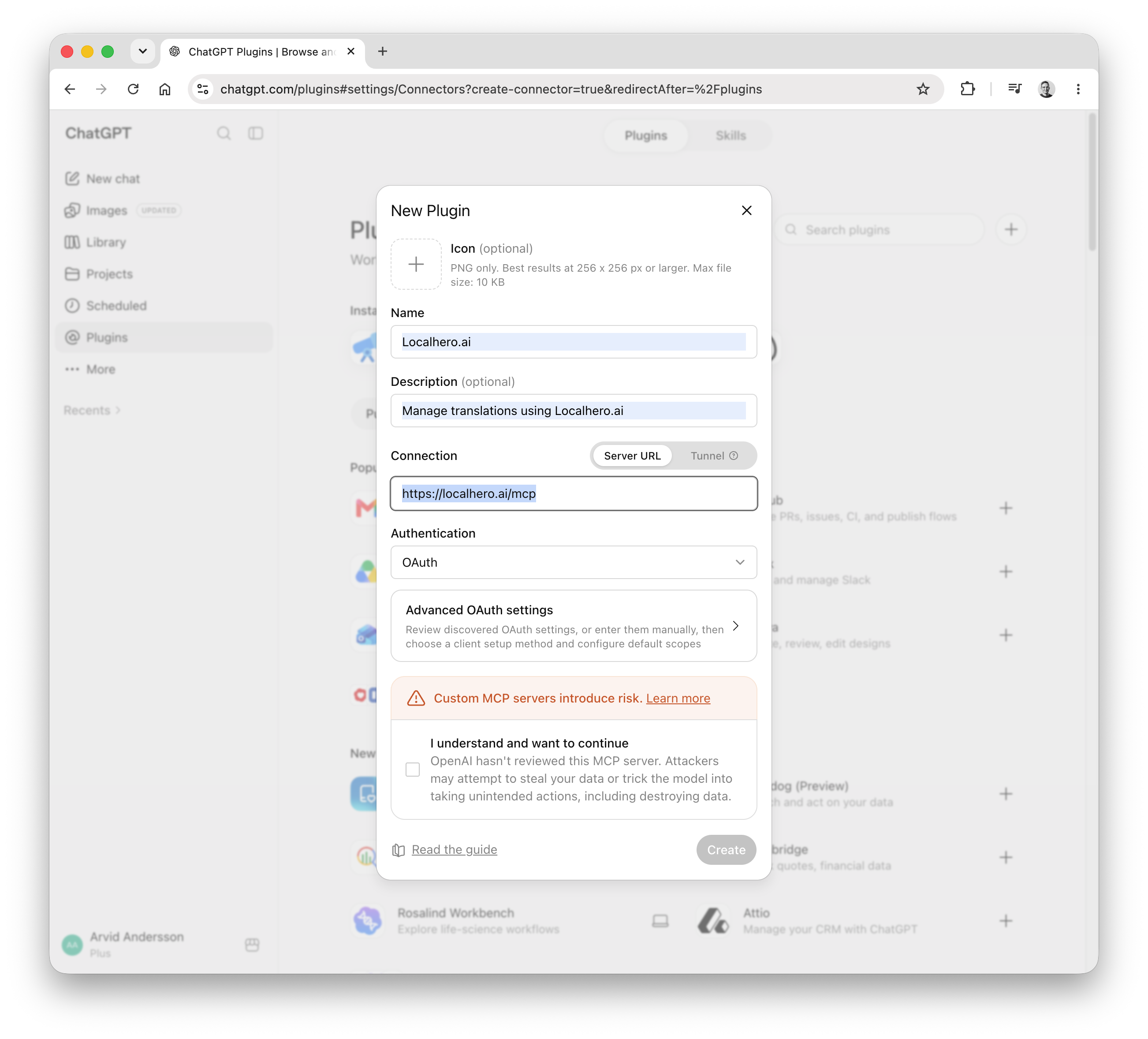This screenshot has width=1148, height=1039.
Task: Click the ChatGPT sidebar search icon
Action: pos(224,133)
